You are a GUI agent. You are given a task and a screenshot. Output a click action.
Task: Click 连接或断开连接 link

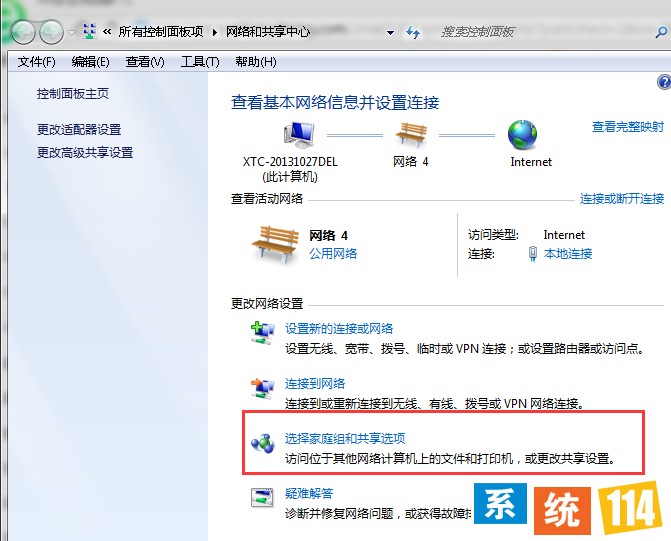[x=621, y=199]
